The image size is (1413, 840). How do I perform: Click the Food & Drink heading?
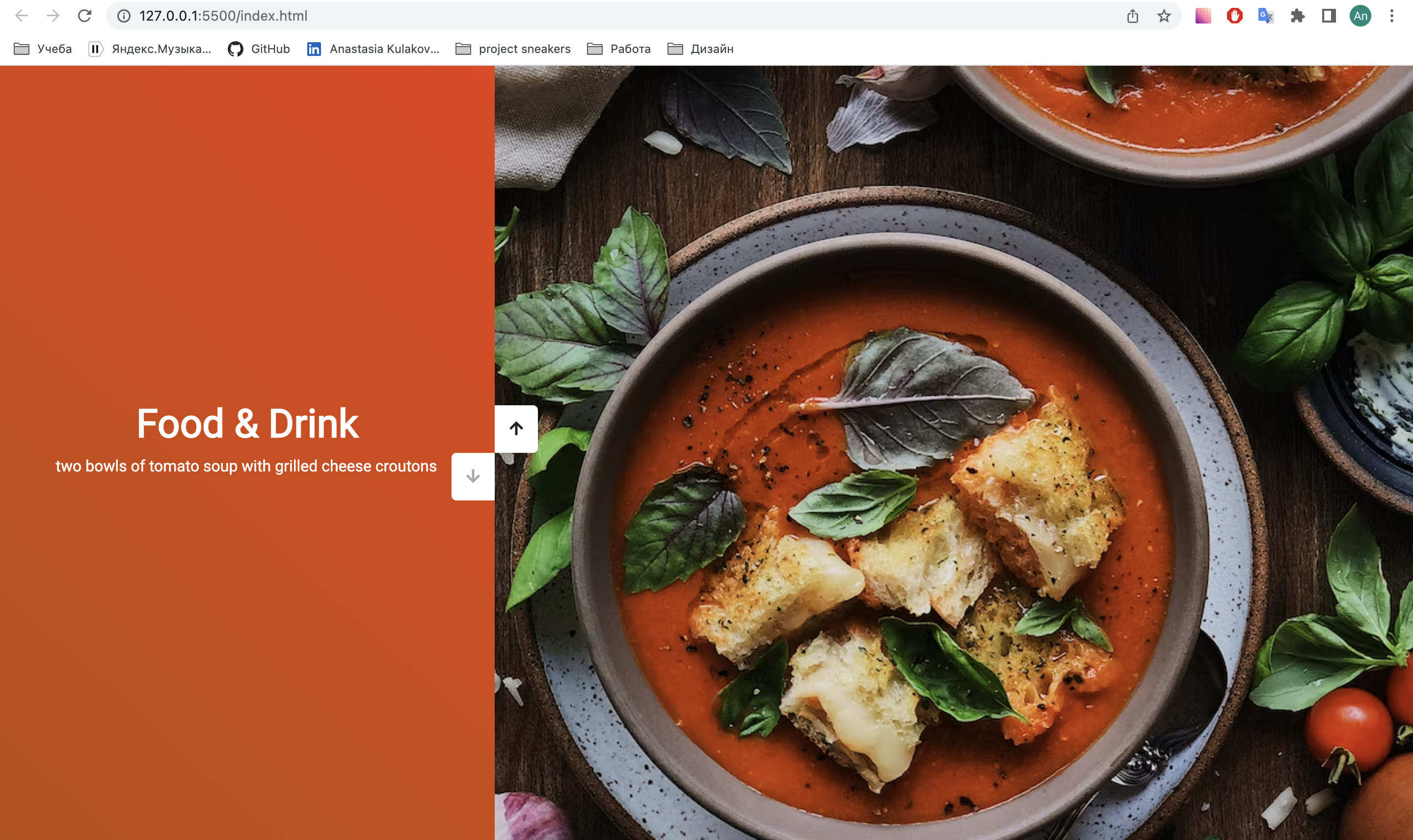tap(247, 423)
